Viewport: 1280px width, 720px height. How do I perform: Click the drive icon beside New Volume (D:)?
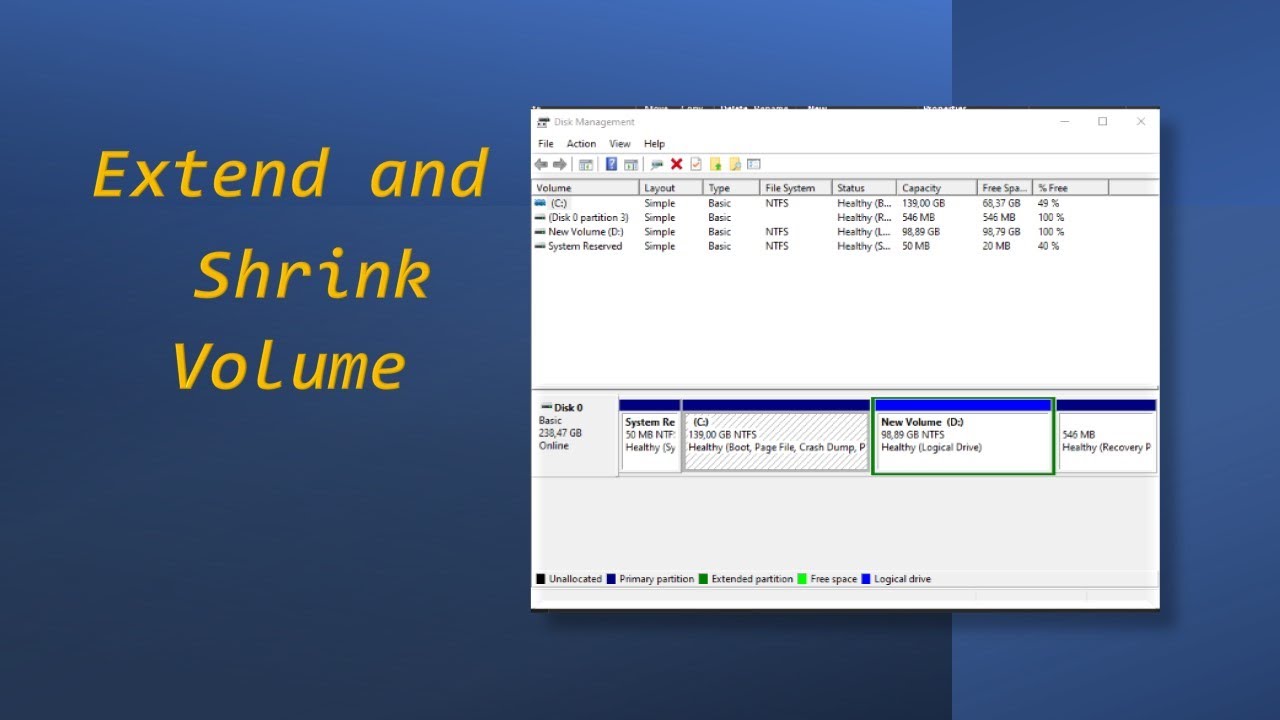(540, 232)
